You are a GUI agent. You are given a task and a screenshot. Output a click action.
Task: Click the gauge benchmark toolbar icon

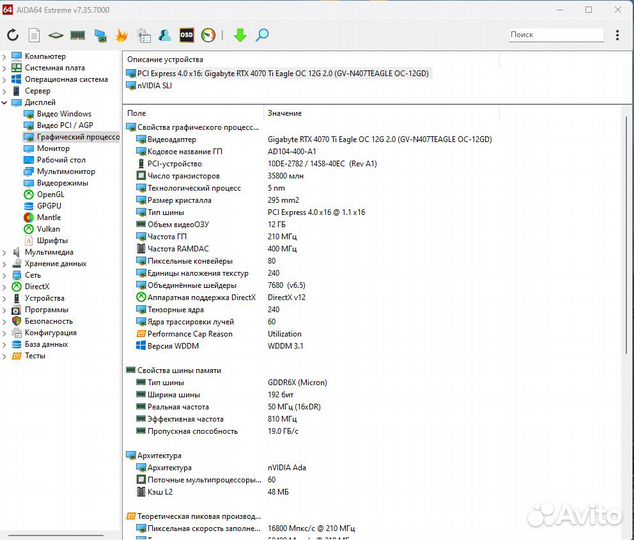(x=208, y=35)
